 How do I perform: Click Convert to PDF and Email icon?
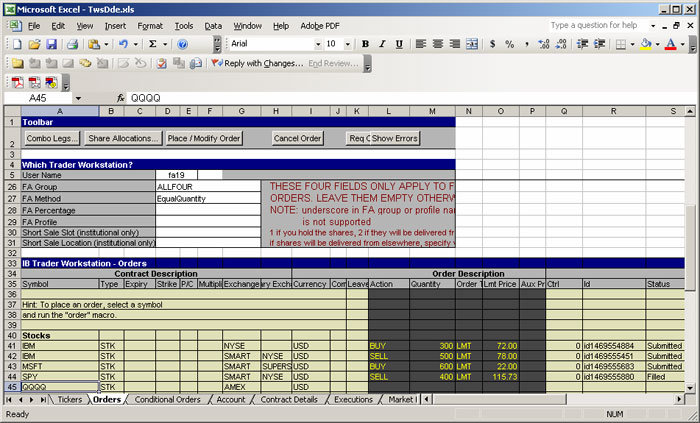point(34,83)
